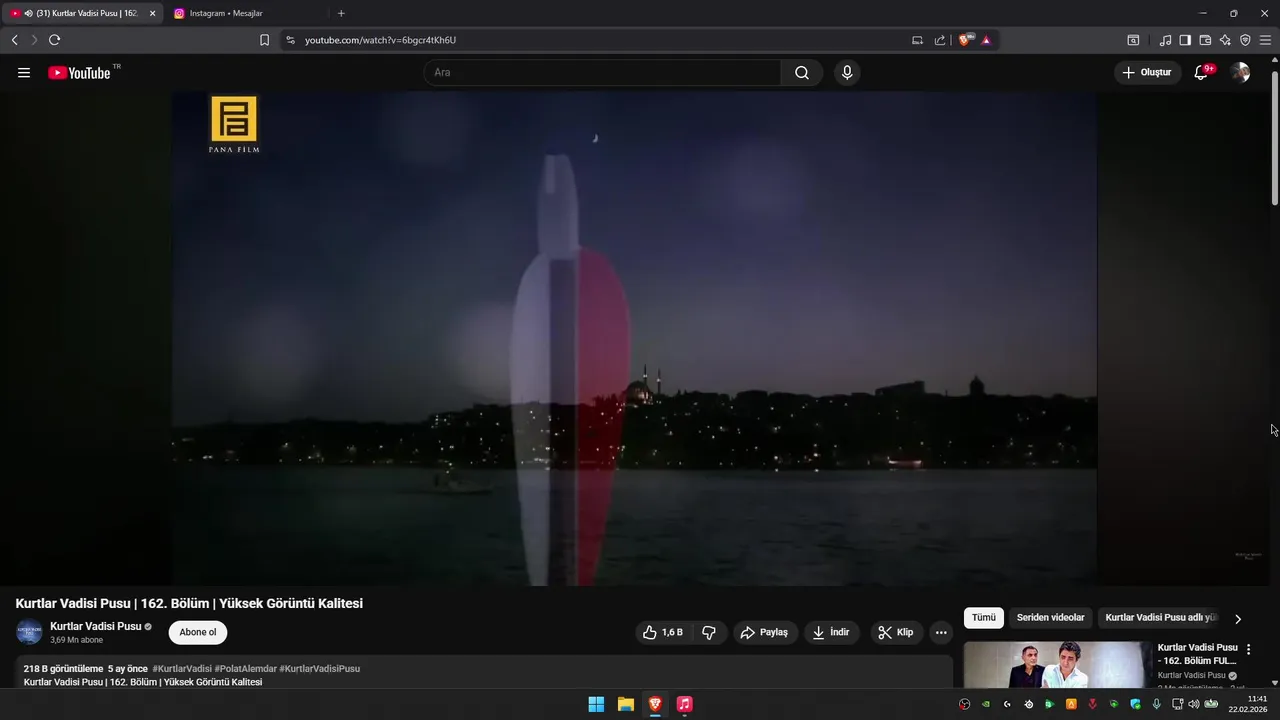The image size is (1280, 720).
Task: Open File Explorer from the taskbar
Action: pos(625,704)
